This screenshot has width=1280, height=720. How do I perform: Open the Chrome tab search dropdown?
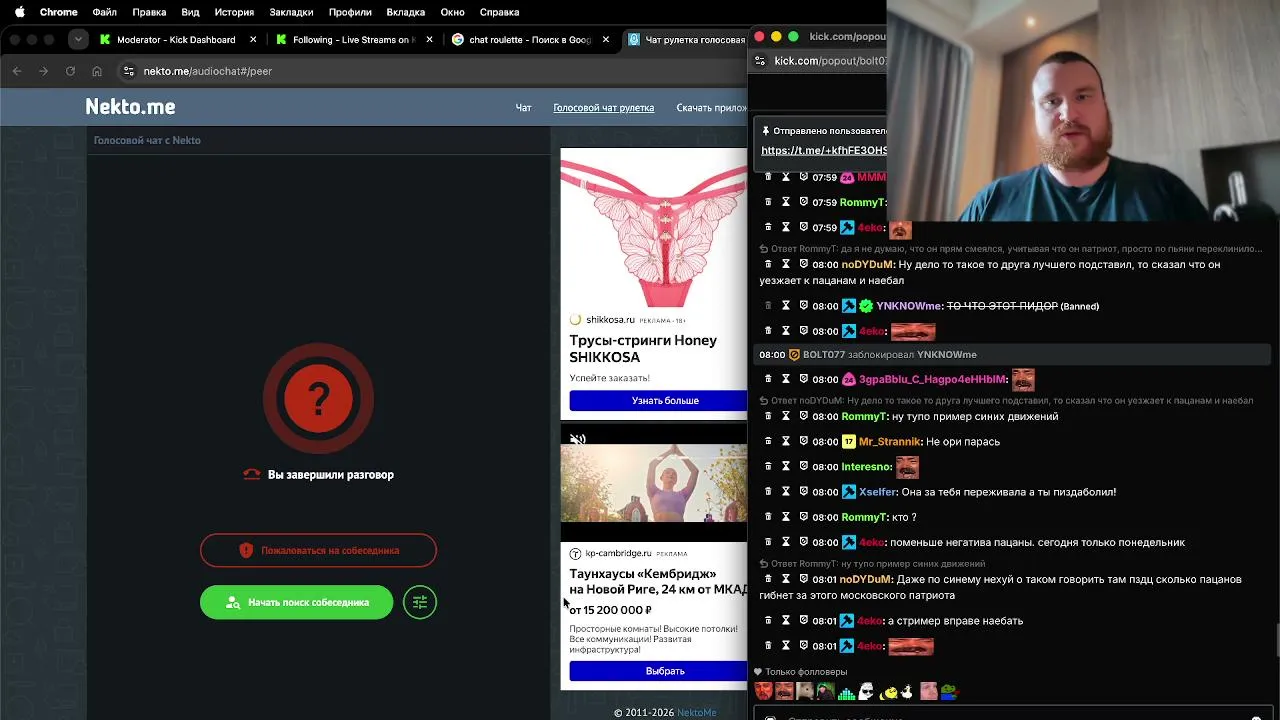(78, 40)
